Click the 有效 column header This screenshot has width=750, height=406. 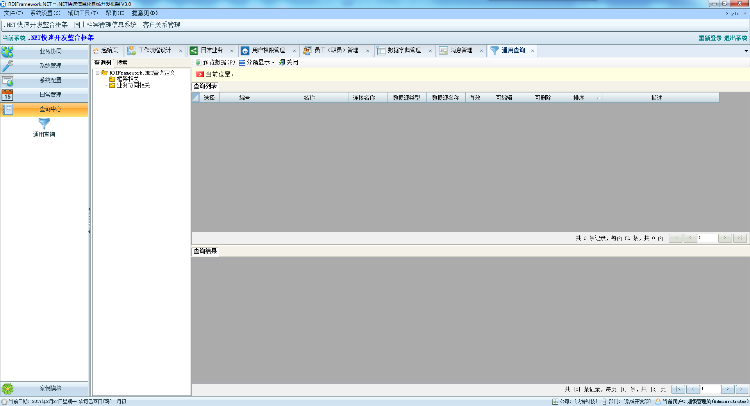(x=475, y=98)
